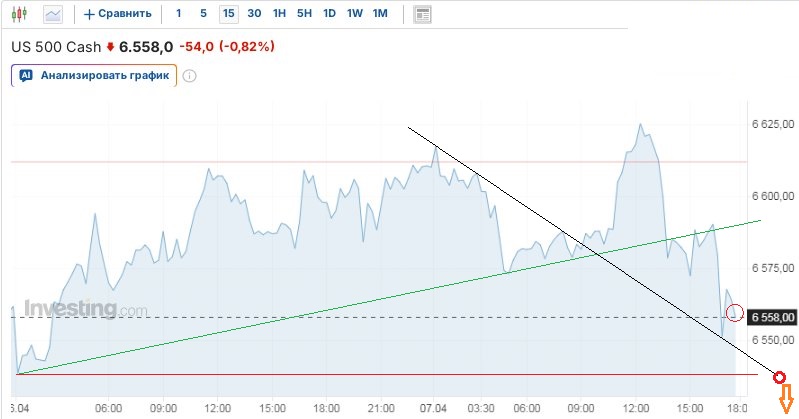Select the 5 minute interval
The image size is (799, 419).
[203, 14]
